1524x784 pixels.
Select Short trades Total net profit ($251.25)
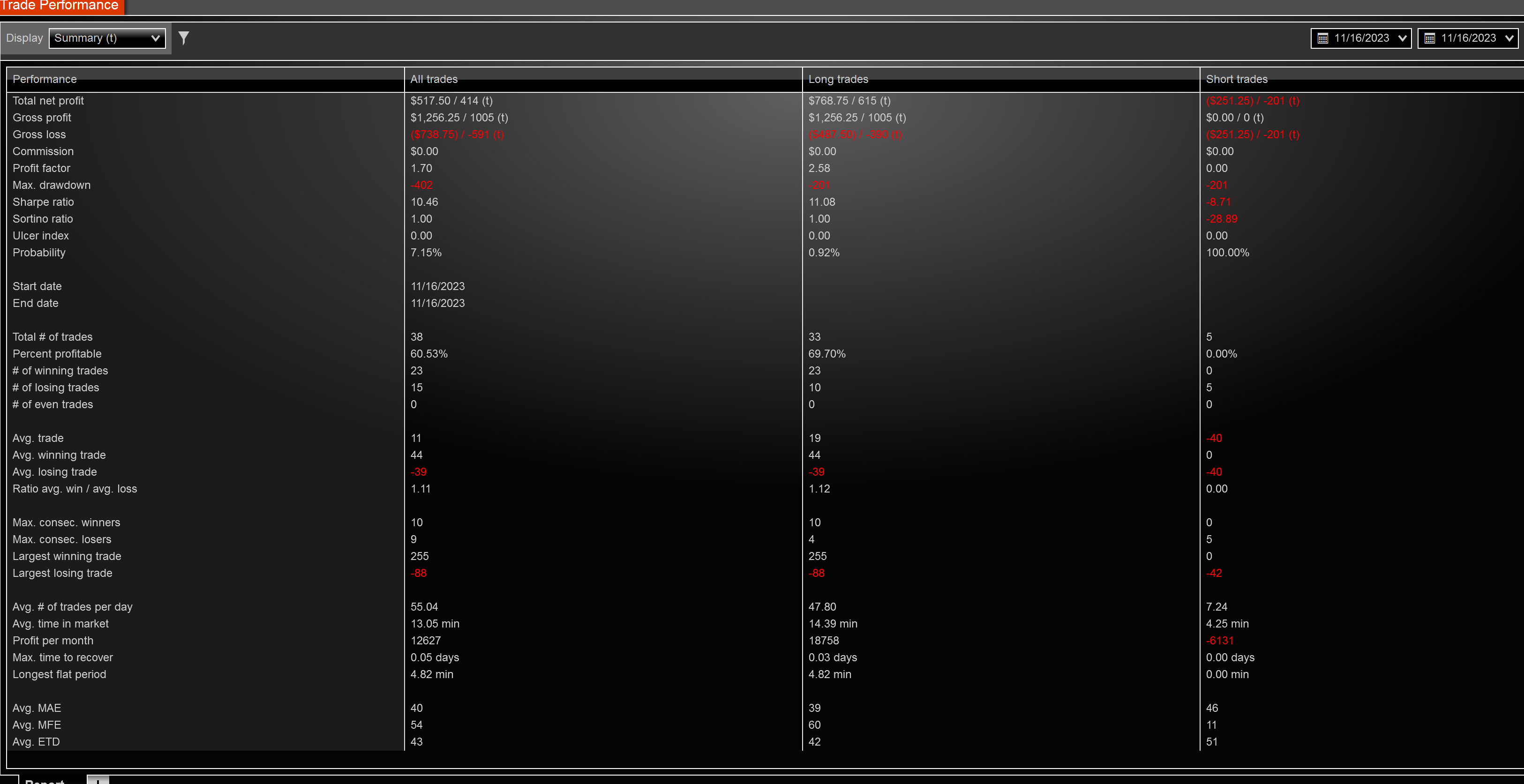[x=1253, y=101]
